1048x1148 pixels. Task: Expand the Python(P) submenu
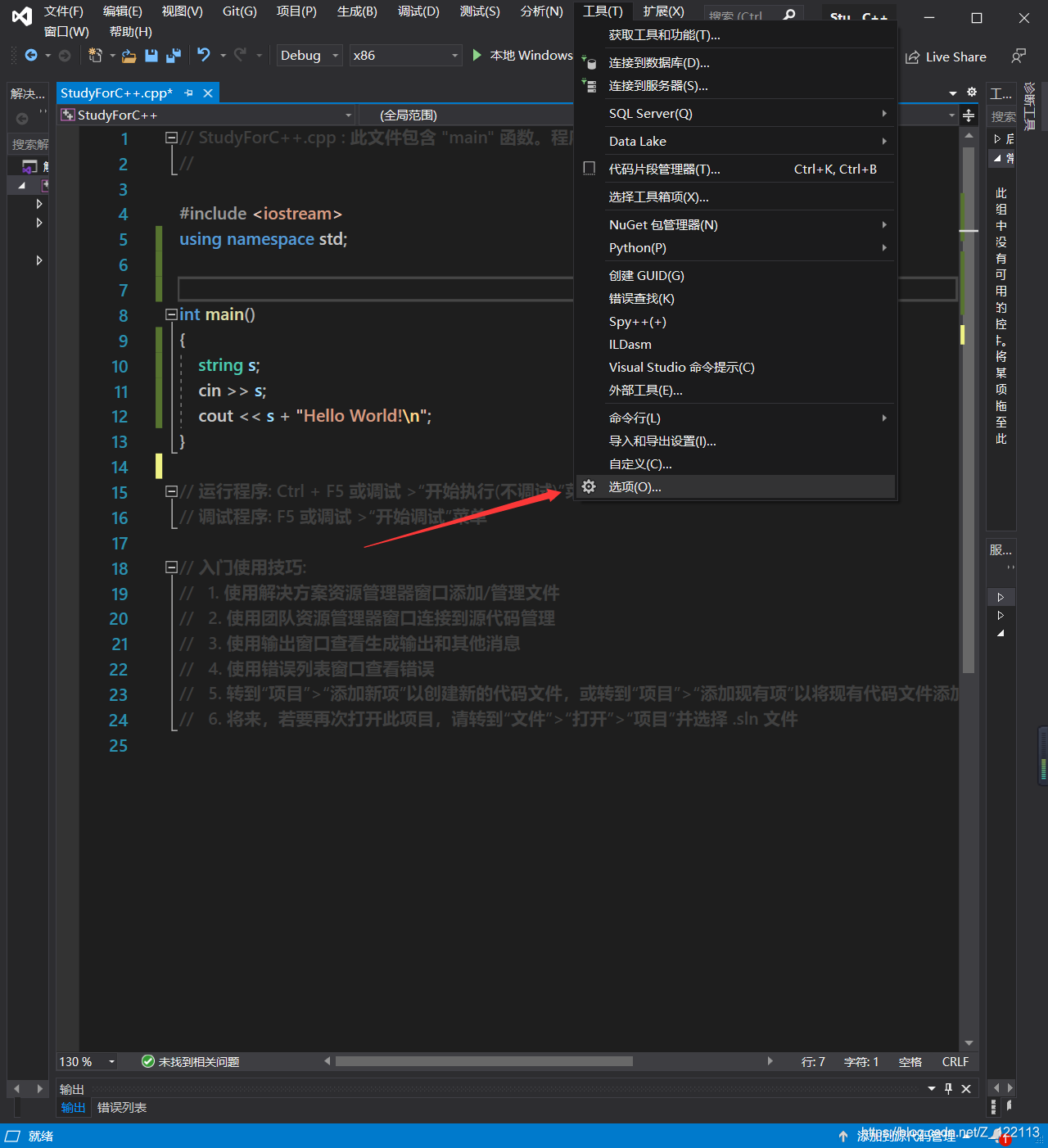click(x=735, y=248)
